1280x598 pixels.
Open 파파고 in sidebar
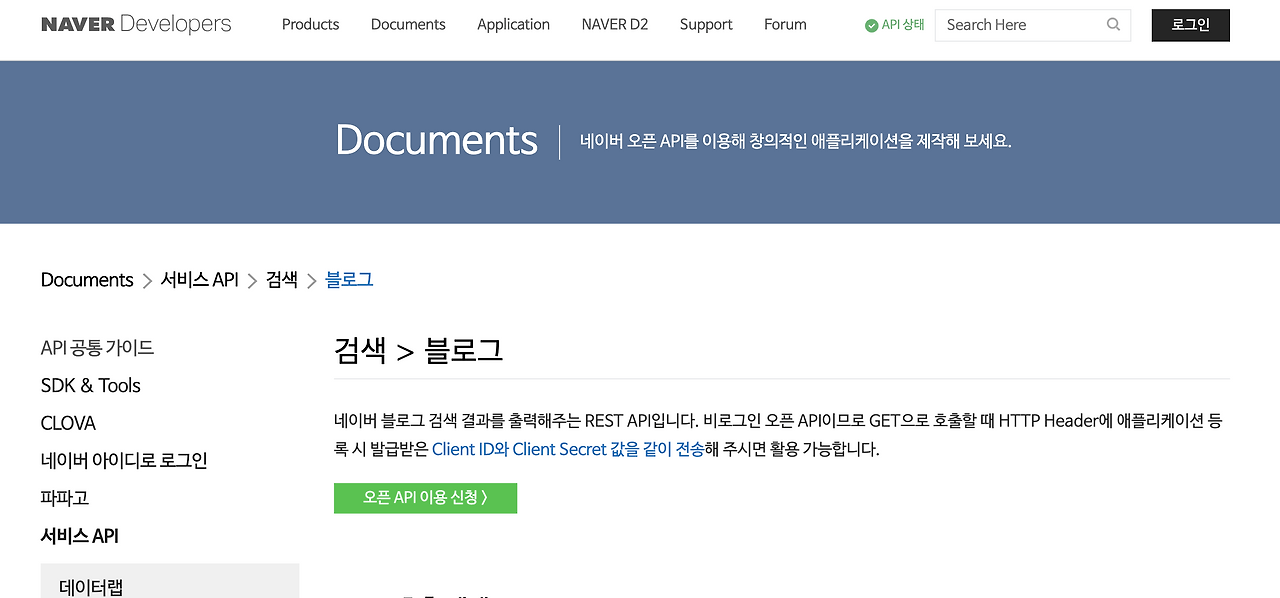tap(65, 498)
